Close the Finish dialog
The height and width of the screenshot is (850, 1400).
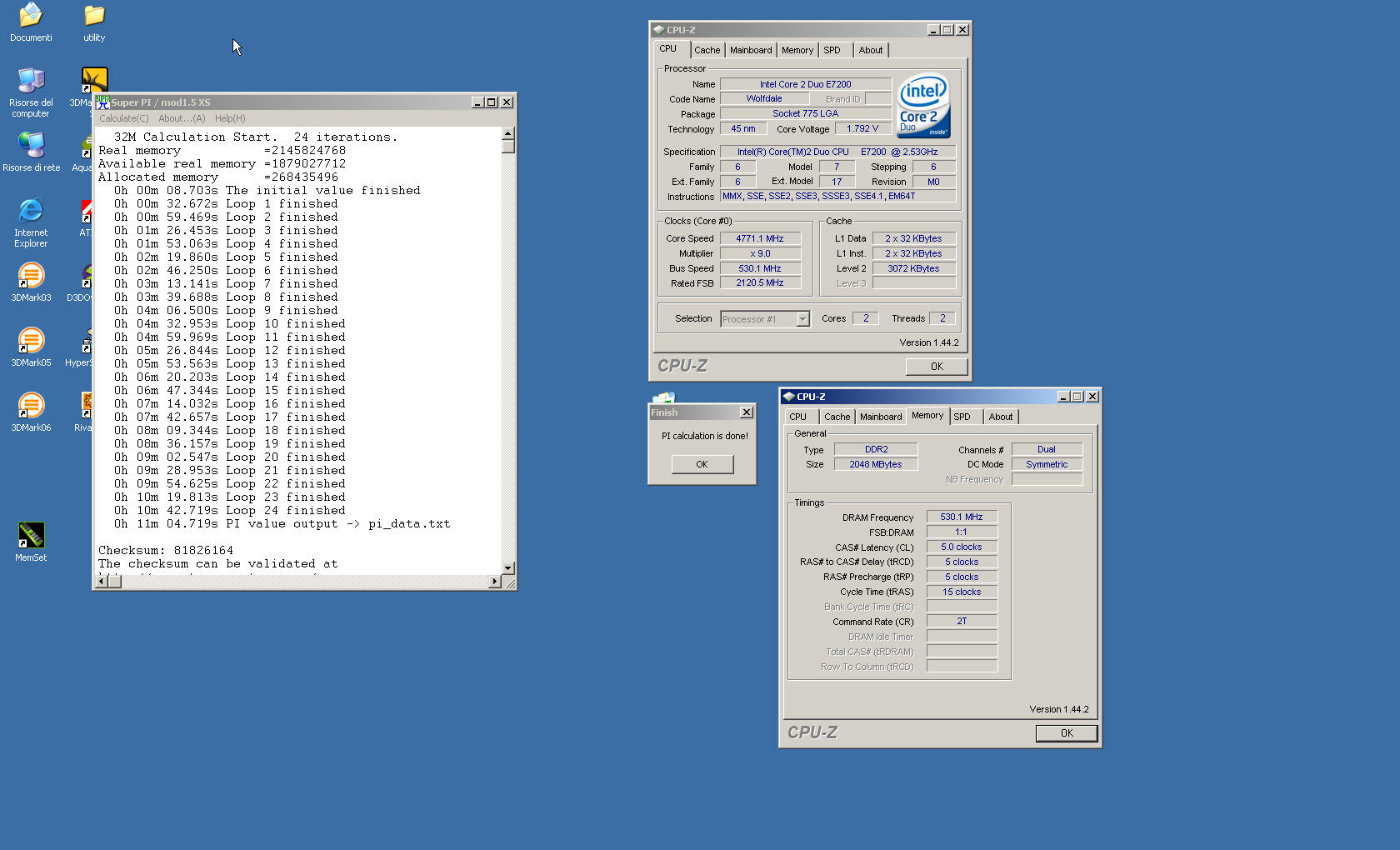point(747,412)
